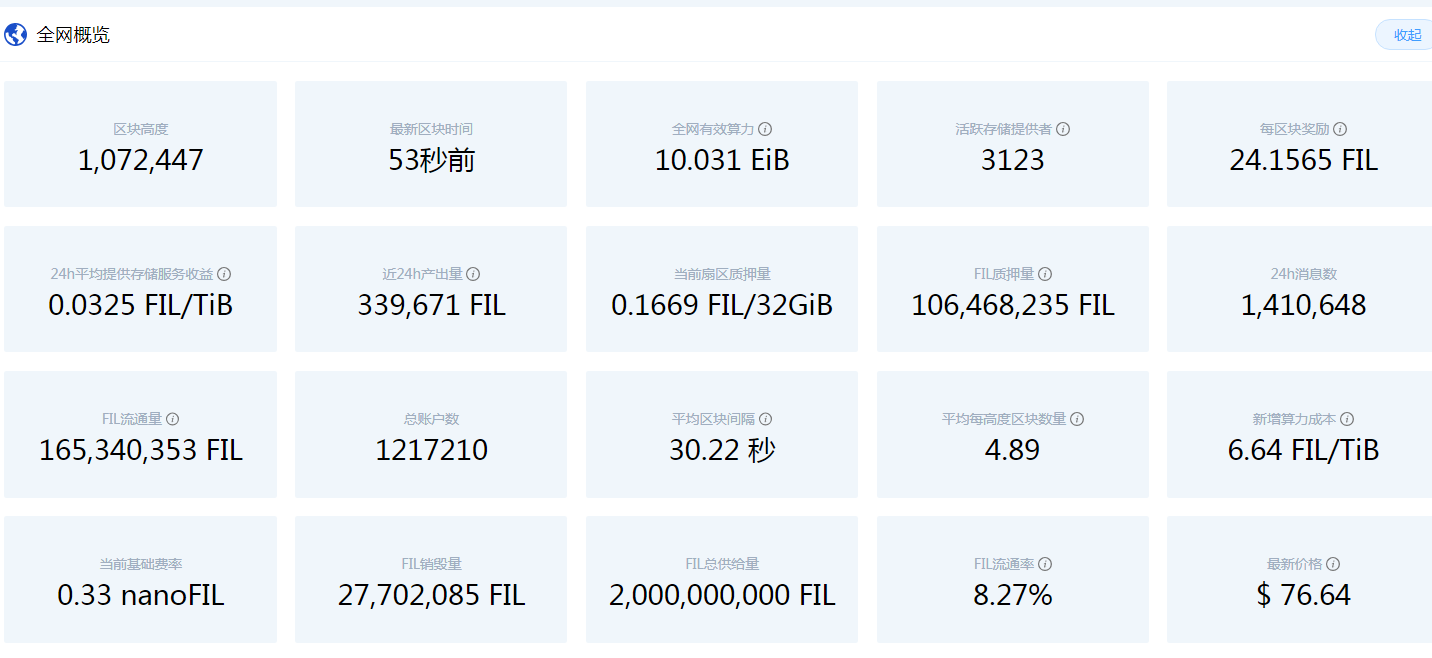Click the 当前基础费率 value 0.33 nanoFIL

[x=140, y=596]
